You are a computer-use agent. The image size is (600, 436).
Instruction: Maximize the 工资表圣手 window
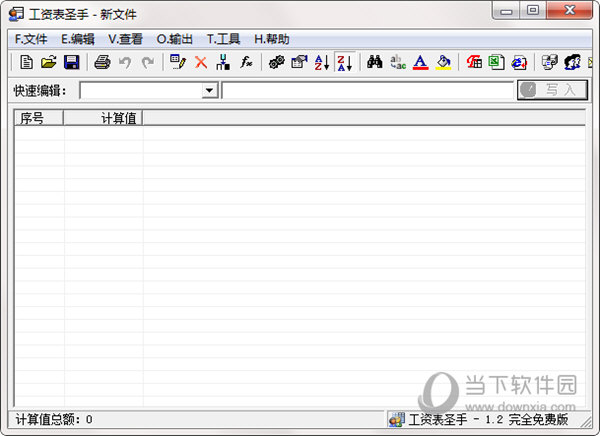tap(533, 11)
